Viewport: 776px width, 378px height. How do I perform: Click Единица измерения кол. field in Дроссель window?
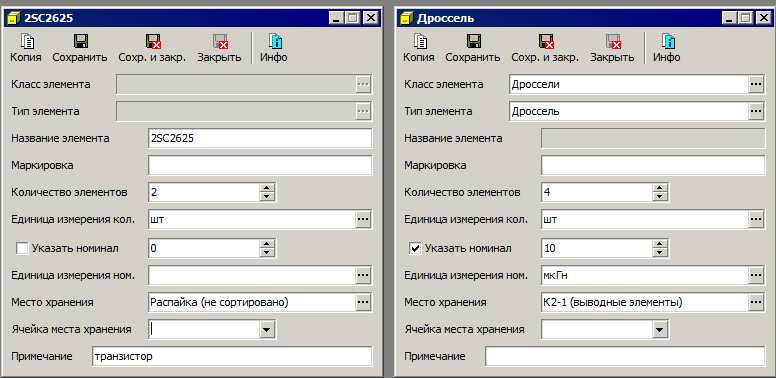pos(645,219)
